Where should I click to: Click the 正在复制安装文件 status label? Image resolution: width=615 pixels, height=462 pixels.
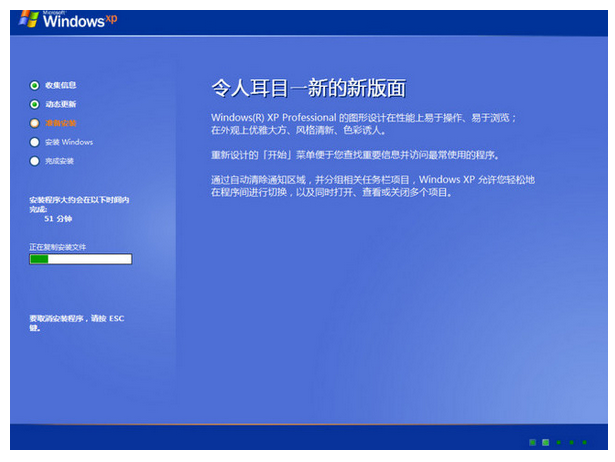point(57,247)
